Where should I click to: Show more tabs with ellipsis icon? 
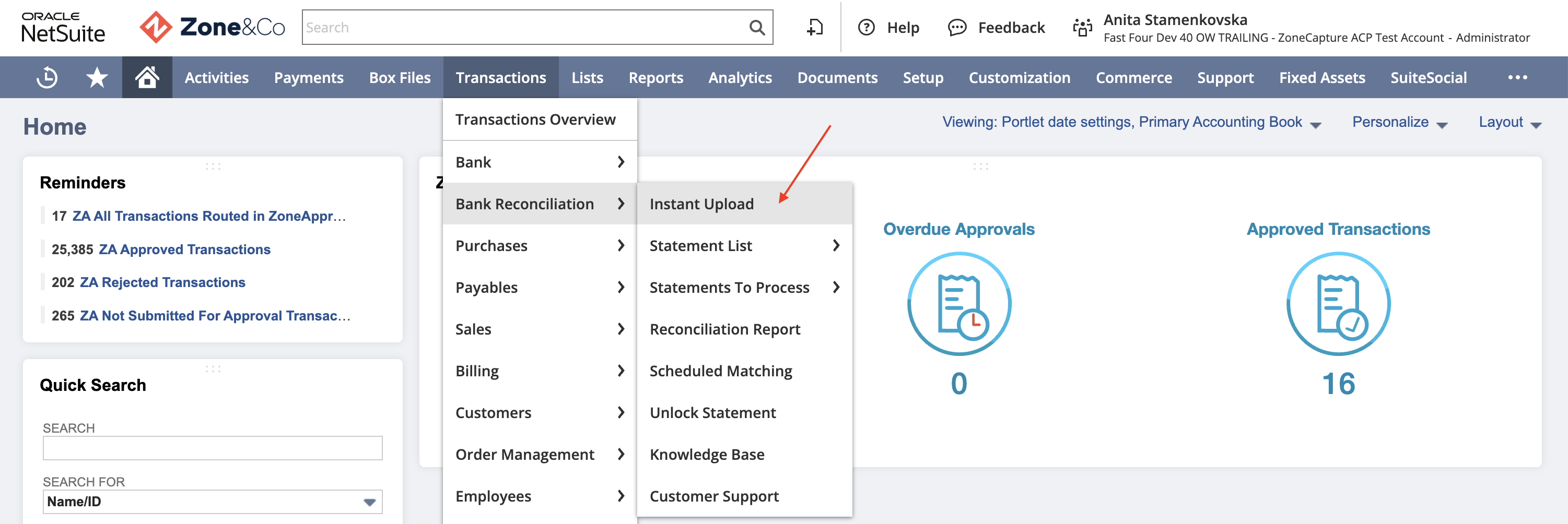coord(1517,77)
